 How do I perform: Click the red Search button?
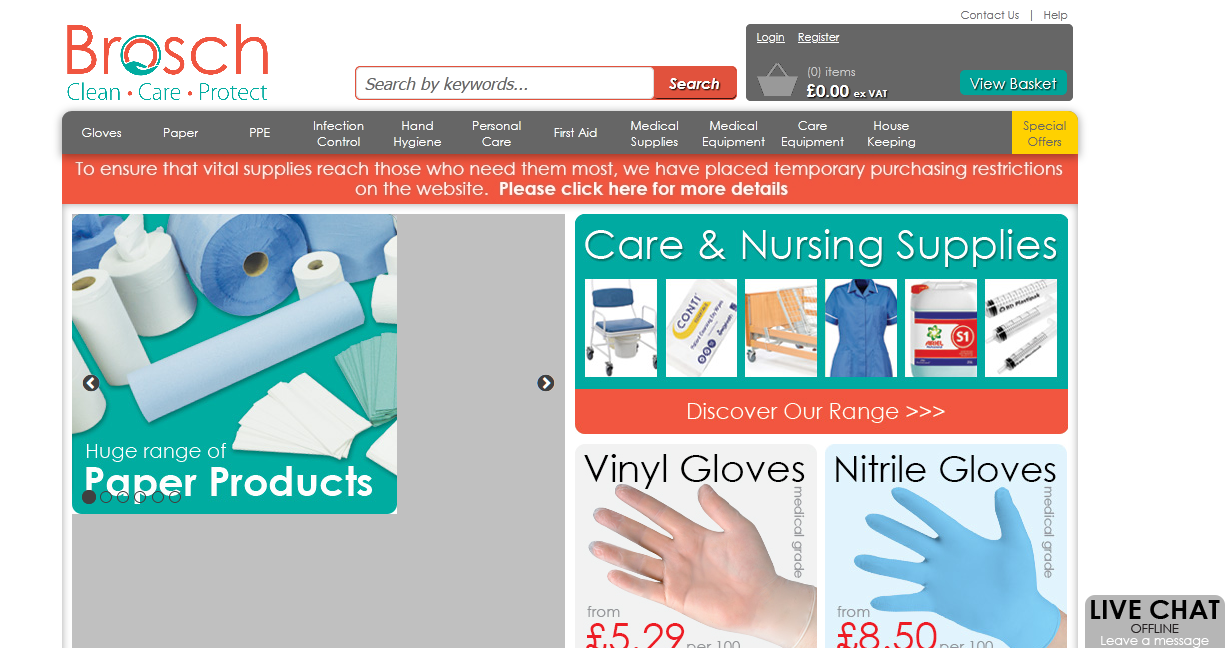pos(695,83)
